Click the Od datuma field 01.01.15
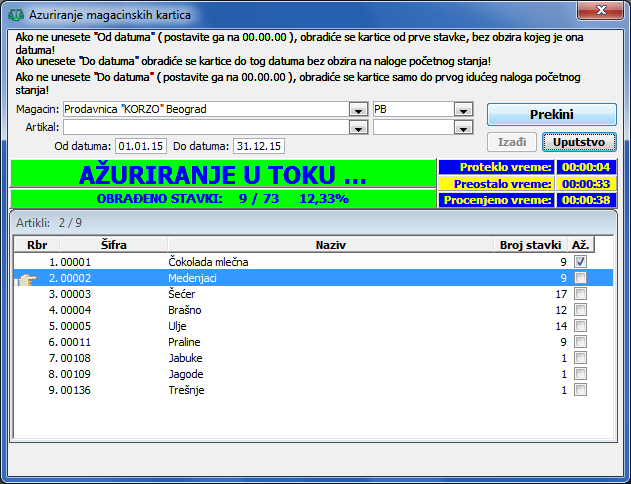This screenshot has height=484, width=631. click(x=140, y=146)
